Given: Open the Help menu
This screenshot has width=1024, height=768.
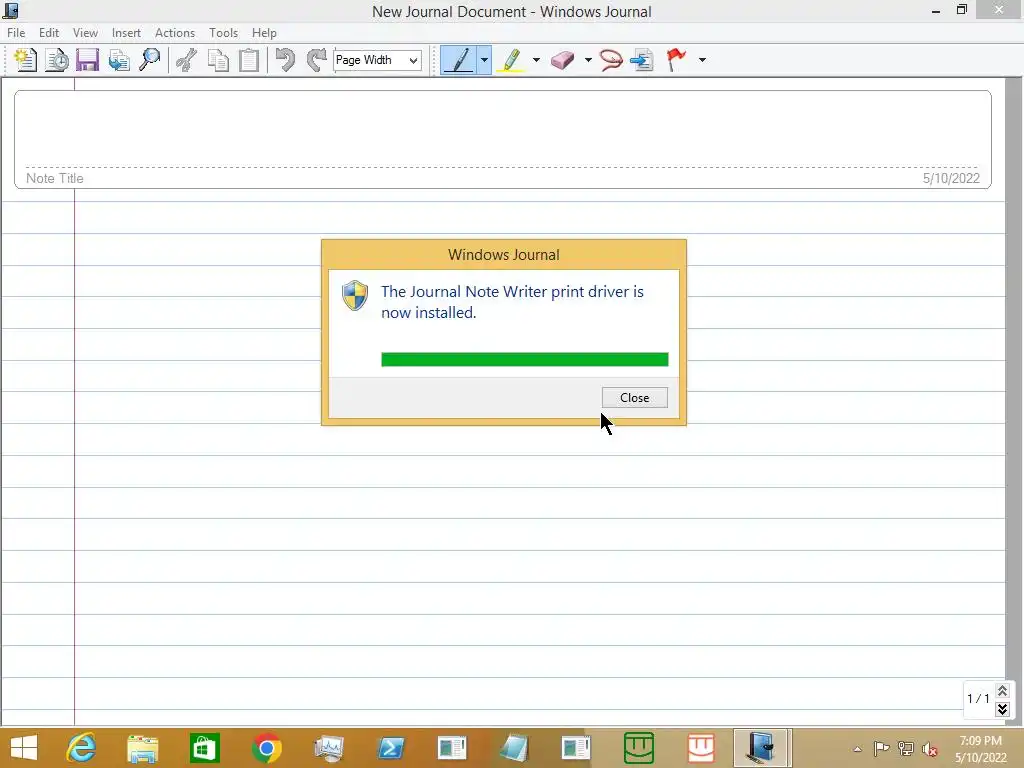Looking at the screenshot, I should click(x=264, y=33).
